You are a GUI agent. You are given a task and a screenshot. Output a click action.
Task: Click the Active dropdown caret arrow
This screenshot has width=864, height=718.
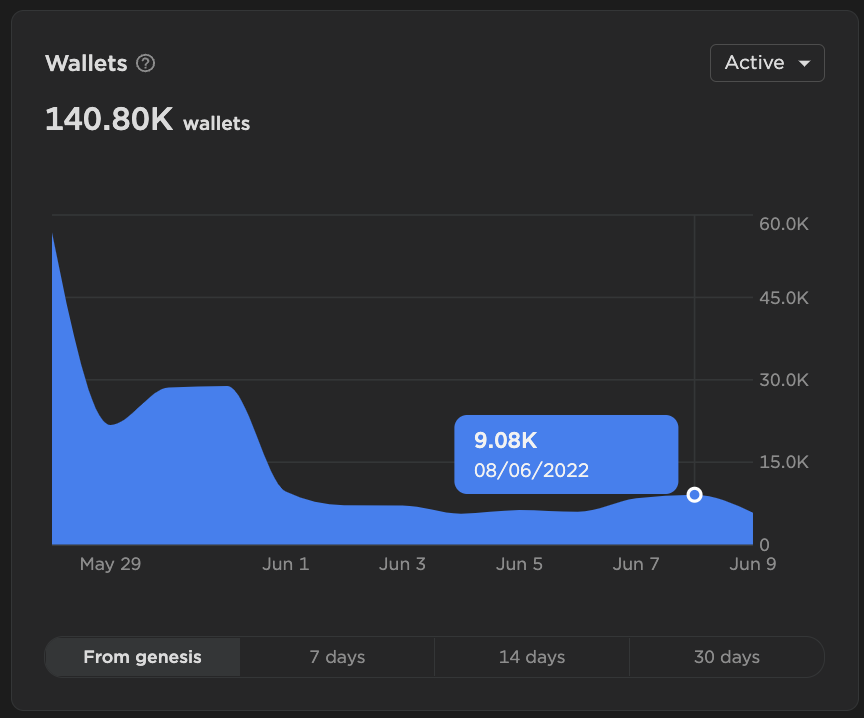click(804, 63)
